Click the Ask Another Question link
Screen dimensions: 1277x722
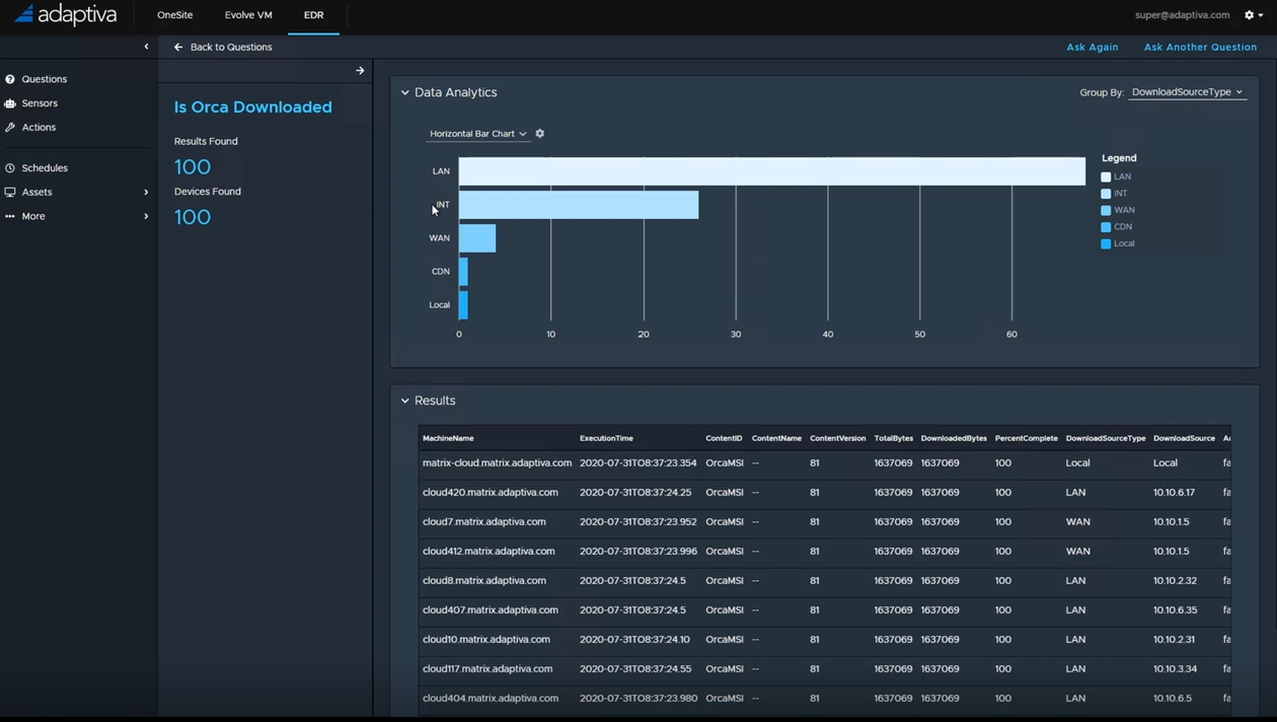(x=1199, y=47)
